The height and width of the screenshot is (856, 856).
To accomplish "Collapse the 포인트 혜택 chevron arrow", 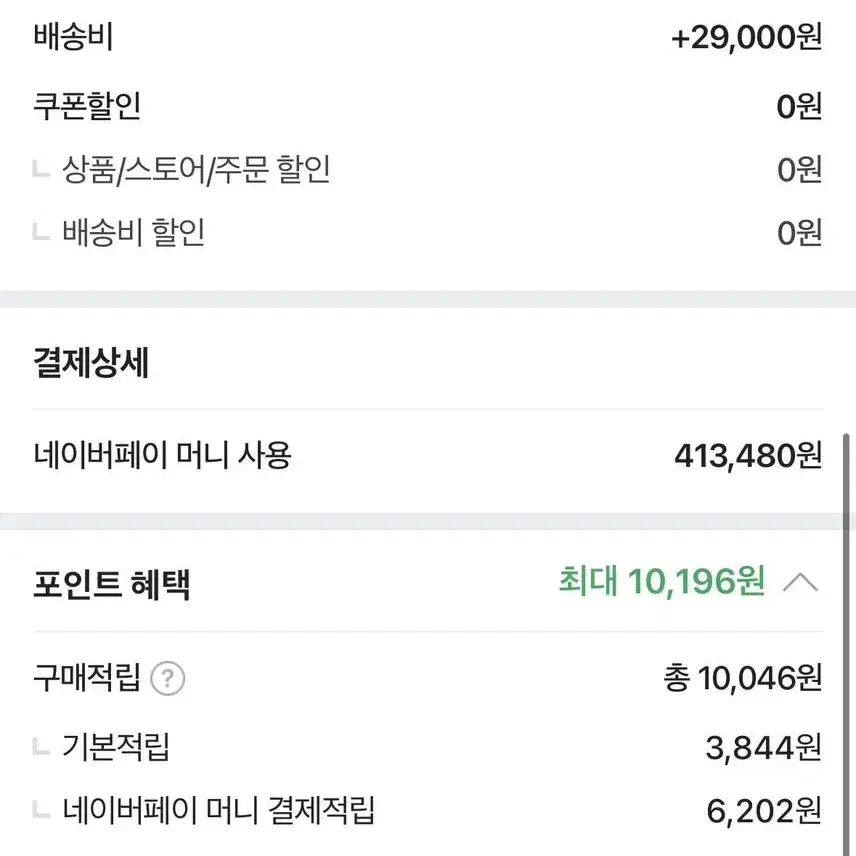I will [x=800, y=582].
